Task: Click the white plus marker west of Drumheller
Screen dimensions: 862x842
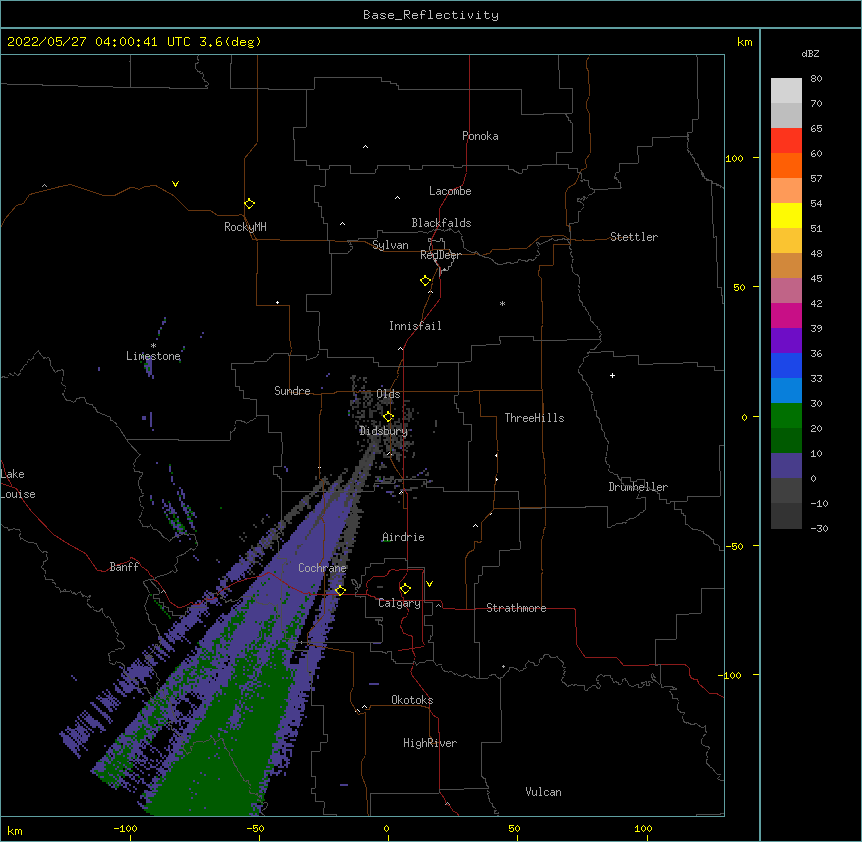Action: pyautogui.click(x=612, y=375)
